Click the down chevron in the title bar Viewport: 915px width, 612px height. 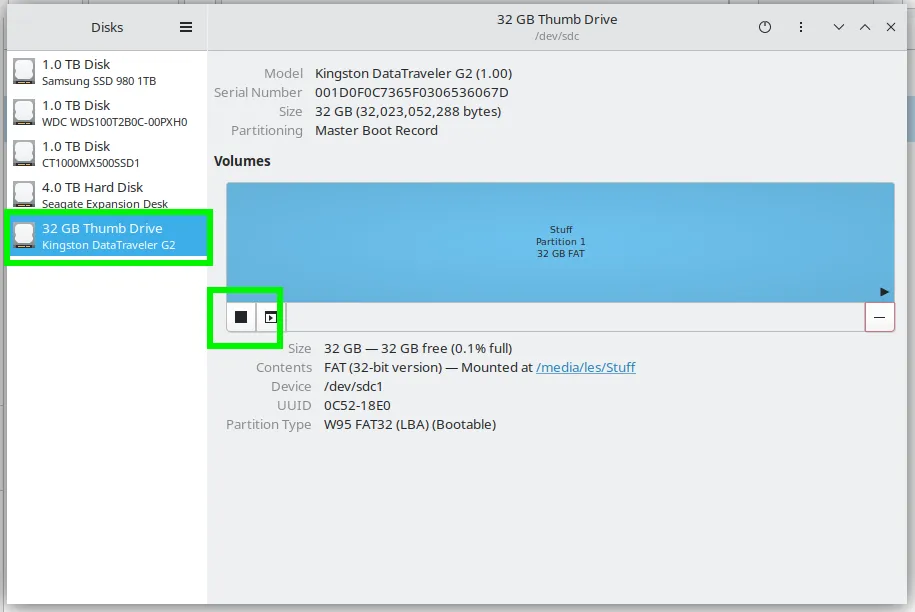click(839, 27)
